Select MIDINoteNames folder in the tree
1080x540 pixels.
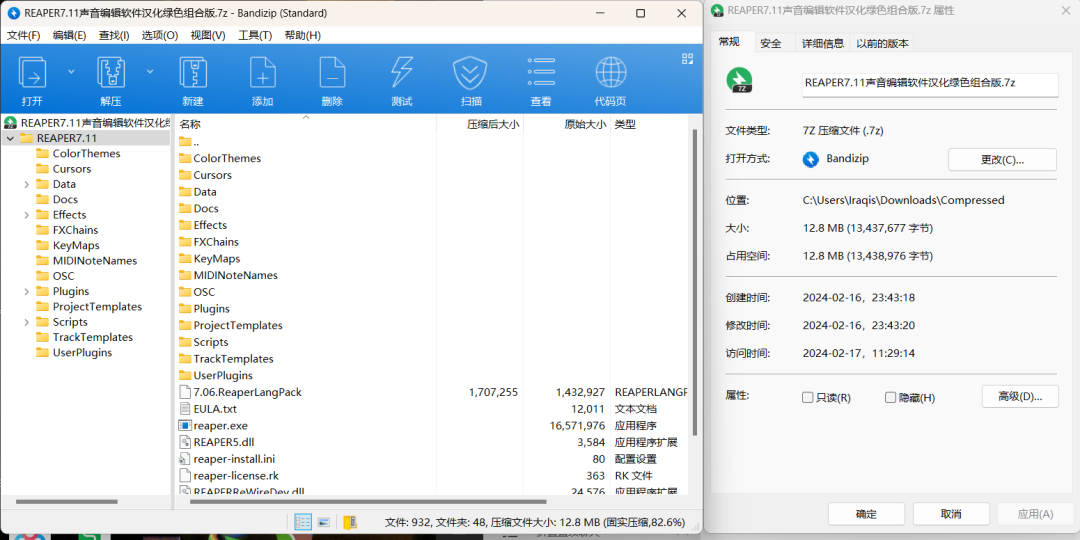pyautogui.click(x=94, y=261)
